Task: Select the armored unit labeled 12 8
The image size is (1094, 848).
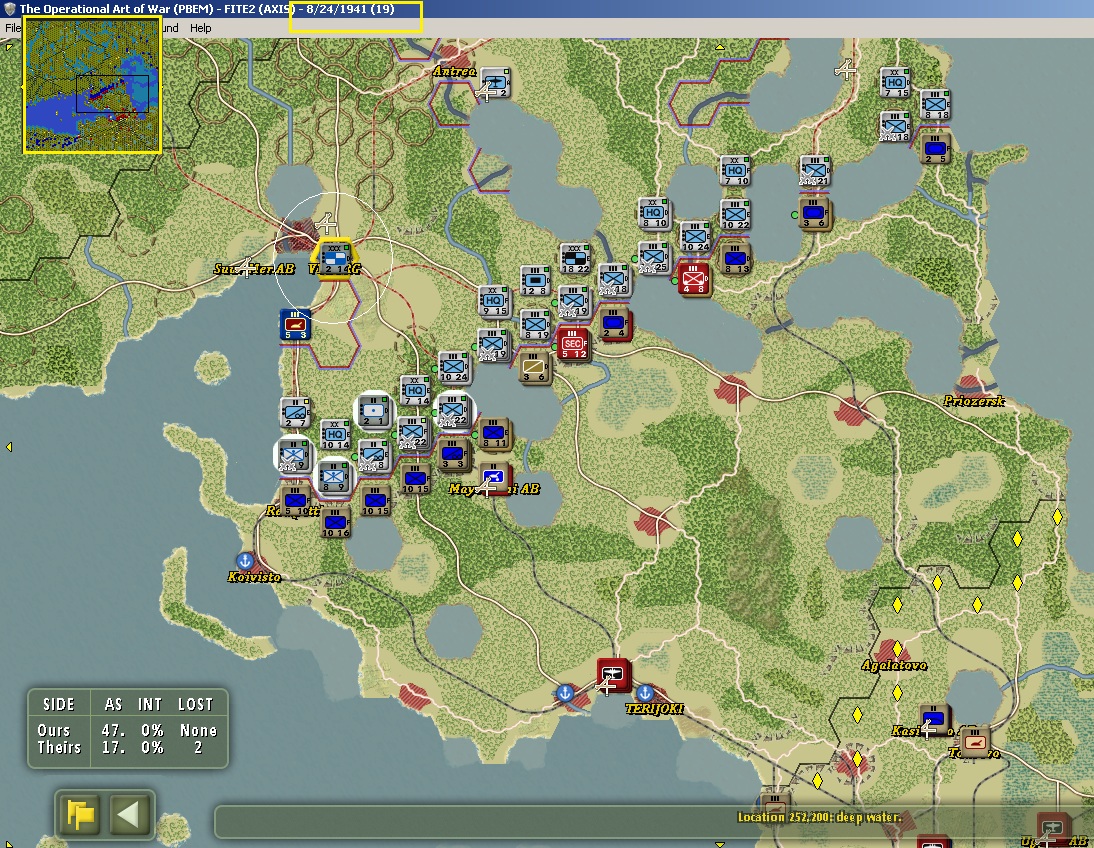Action: pyautogui.click(x=536, y=281)
